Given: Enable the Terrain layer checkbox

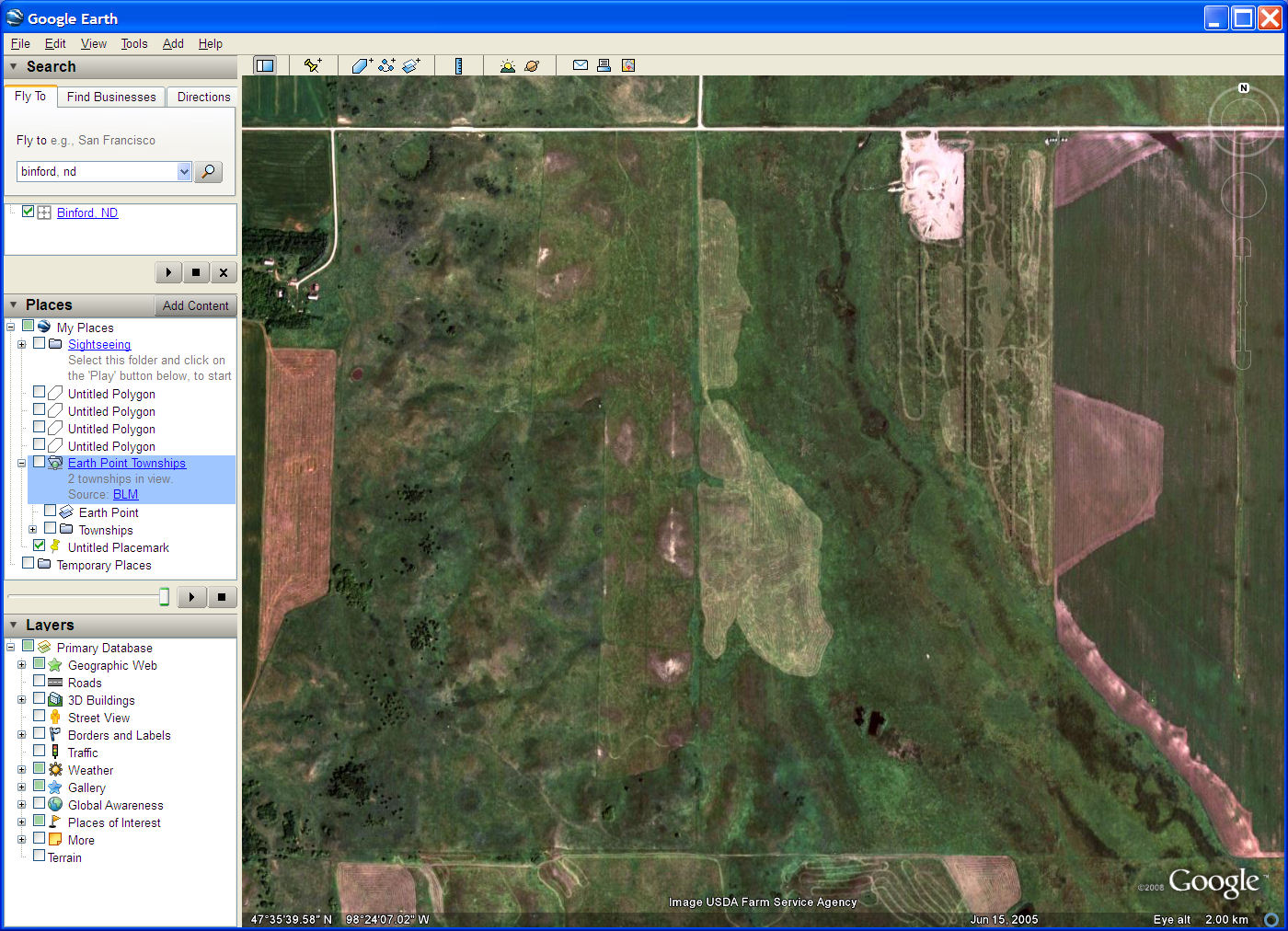Looking at the screenshot, I should click(39, 856).
